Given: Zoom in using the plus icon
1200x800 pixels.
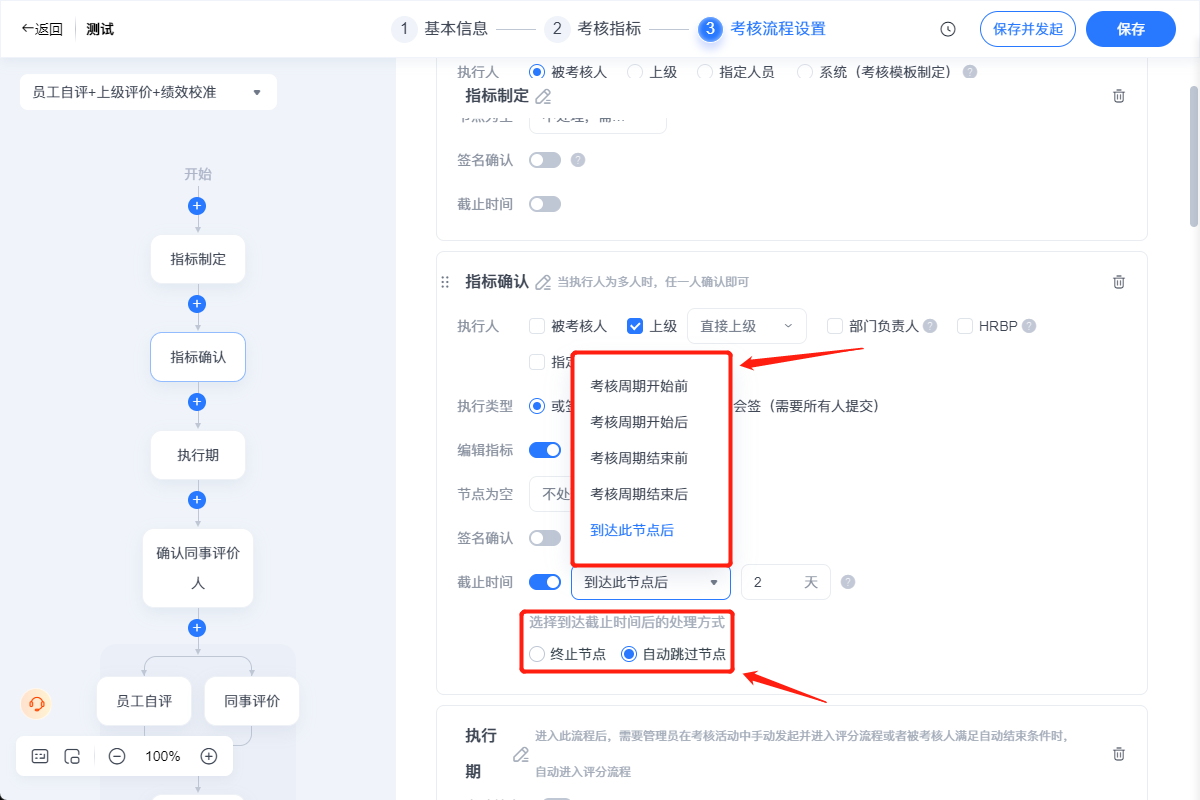Looking at the screenshot, I should pyautogui.click(x=208, y=757).
